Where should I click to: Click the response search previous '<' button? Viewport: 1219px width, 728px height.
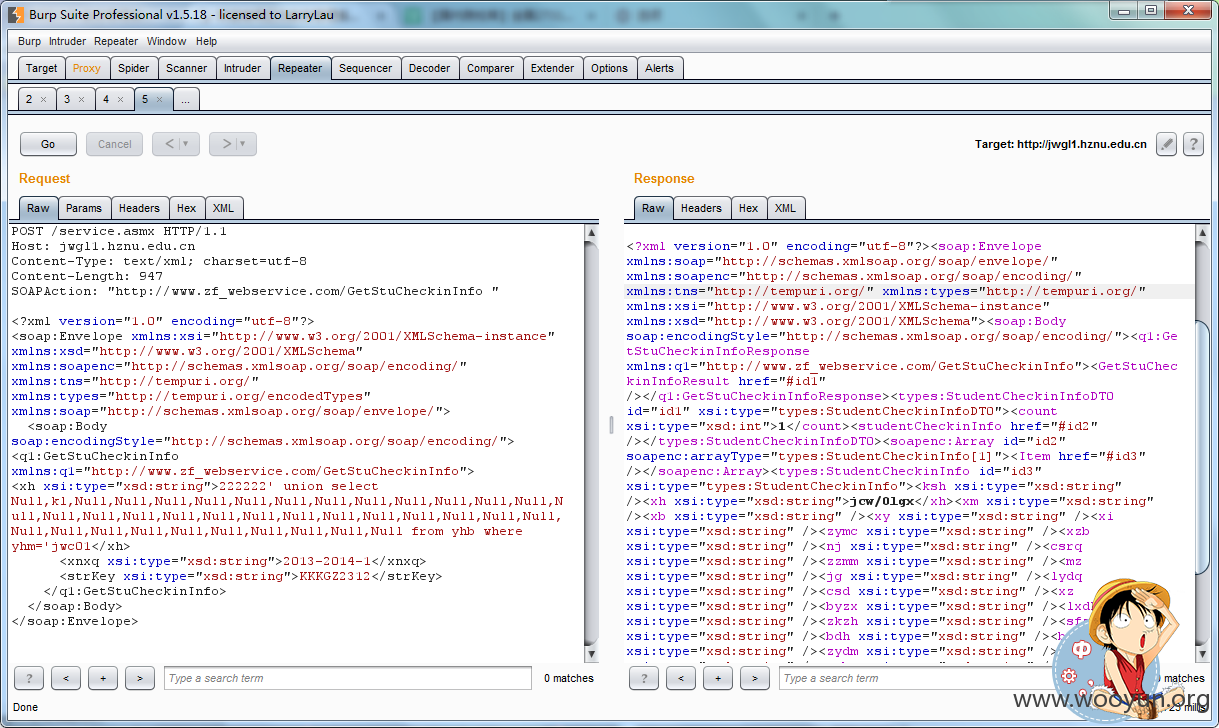coord(681,678)
